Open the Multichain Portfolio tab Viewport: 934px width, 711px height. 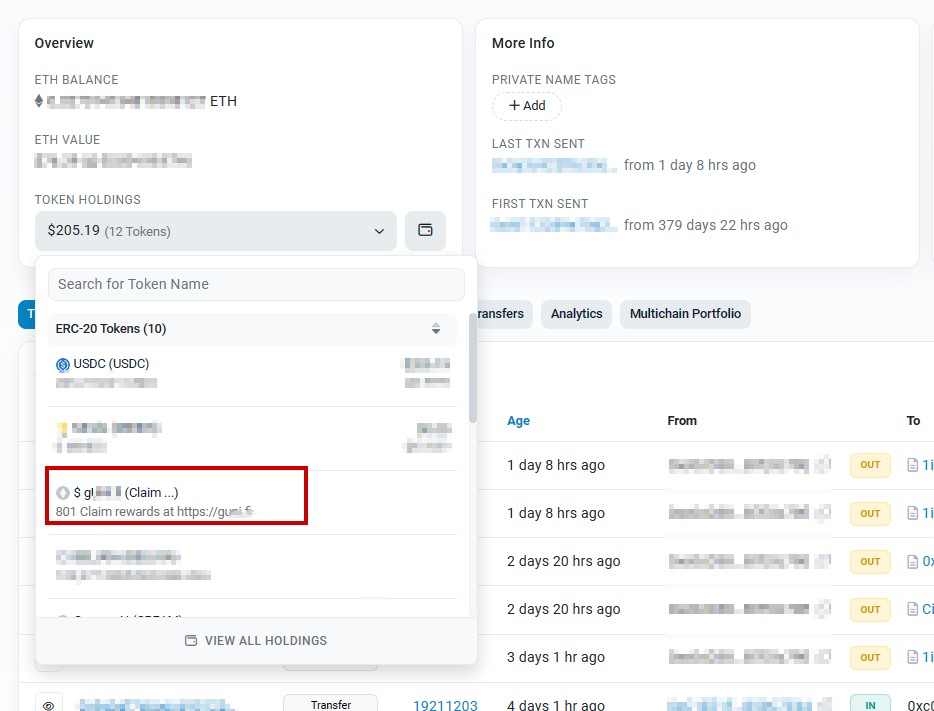pyautogui.click(x=685, y=314)
